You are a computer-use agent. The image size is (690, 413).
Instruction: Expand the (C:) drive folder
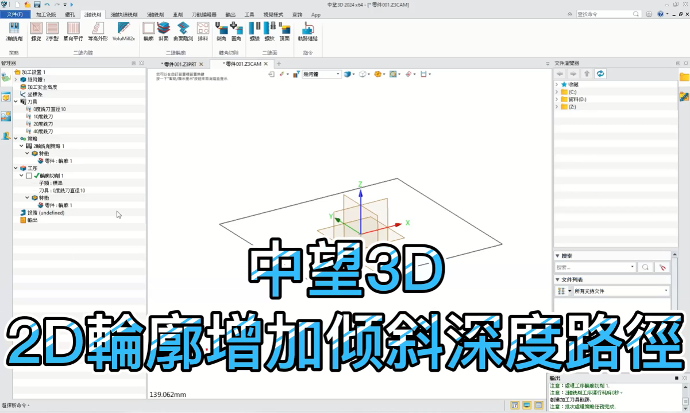(558, 92)
